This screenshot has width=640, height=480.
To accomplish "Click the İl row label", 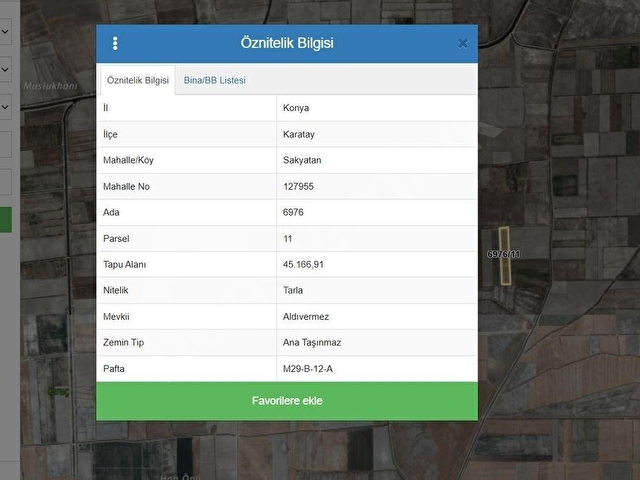I will click(x=106, y=108).
